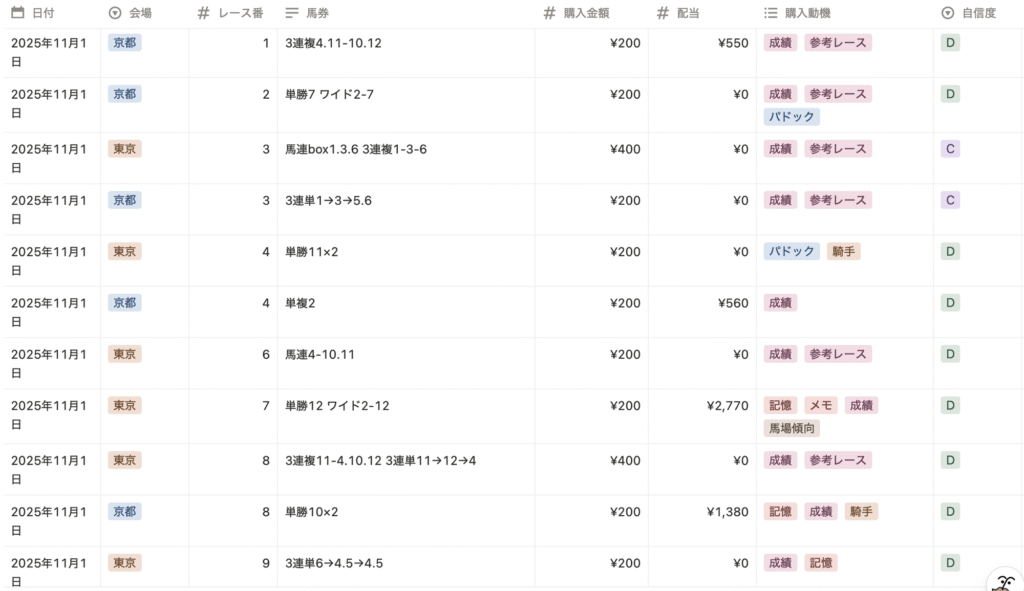
Task: Click the 馬場傾向 tag in race 7 row
Action: point(791,428)
